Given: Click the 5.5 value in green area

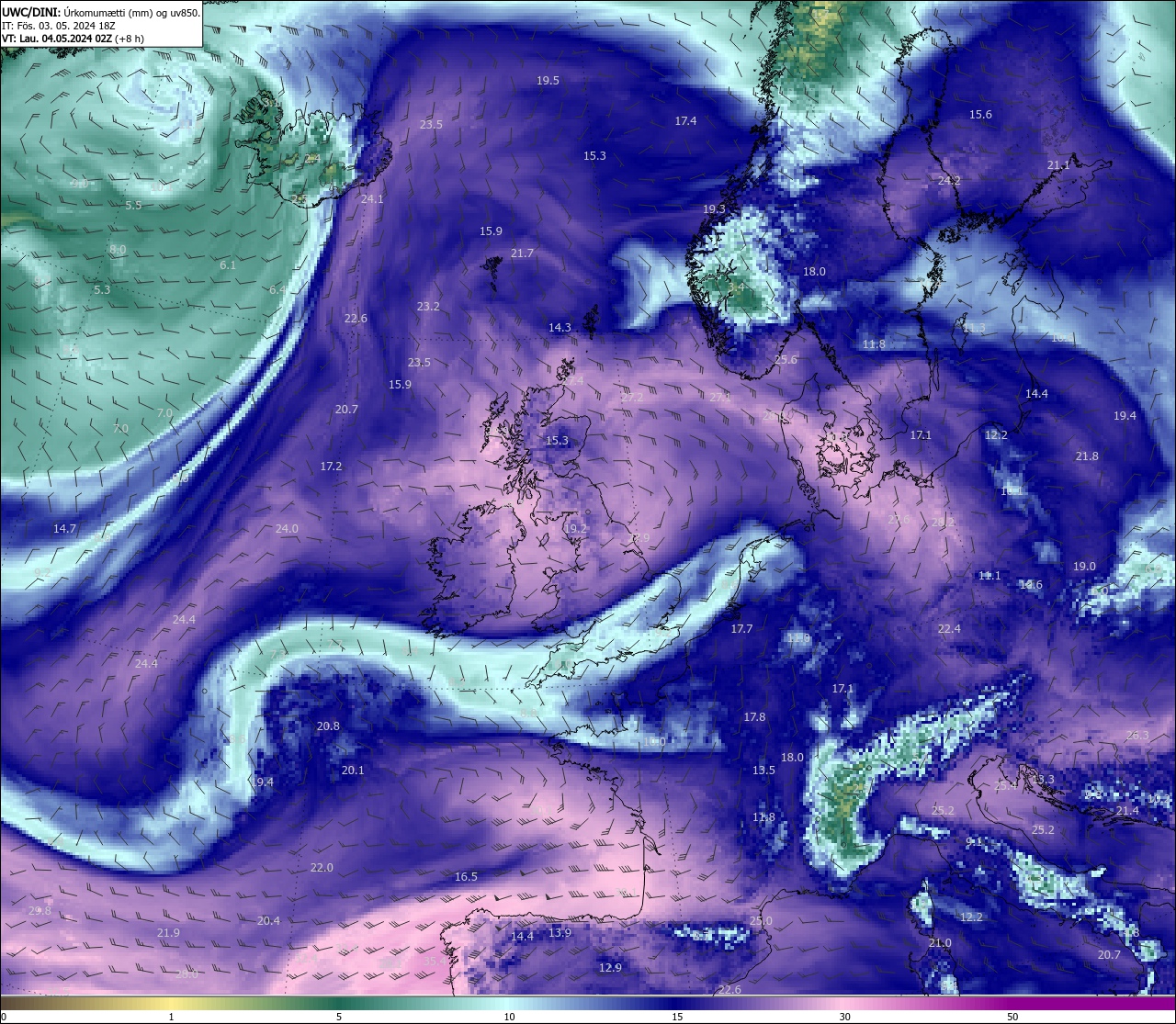Looking at the screenshot, I should tap(134, 206).
